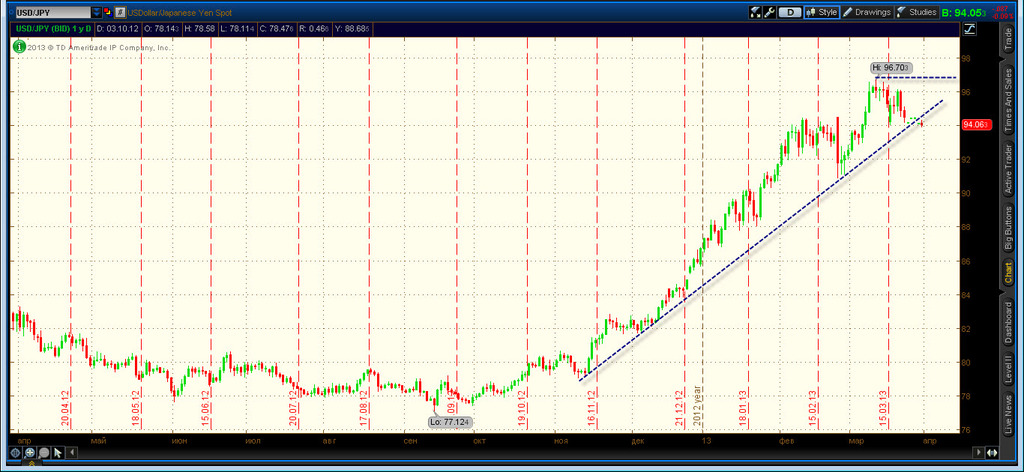Open the Big Buttons side tab

click(x=1009, y=228)
